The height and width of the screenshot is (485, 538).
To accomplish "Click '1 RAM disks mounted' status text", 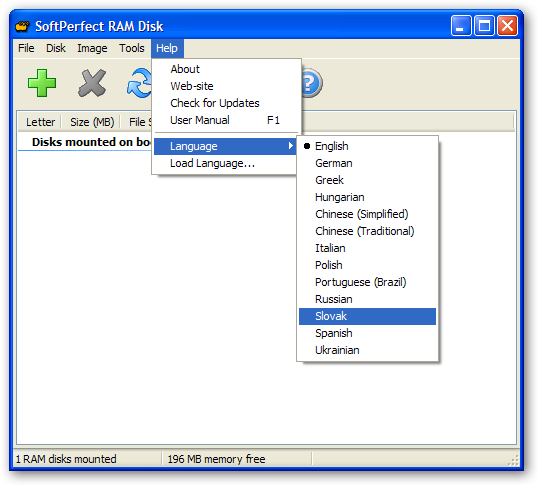I will pos(66,459).
